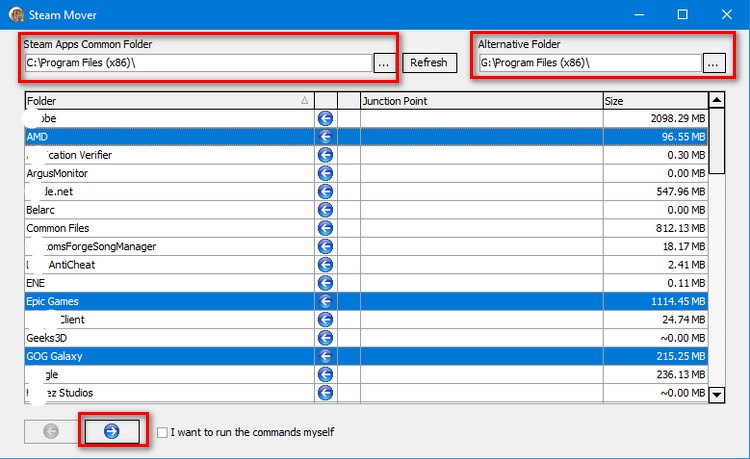Click the blue arrow beside the 24.74 MB row

pos(325,319)
